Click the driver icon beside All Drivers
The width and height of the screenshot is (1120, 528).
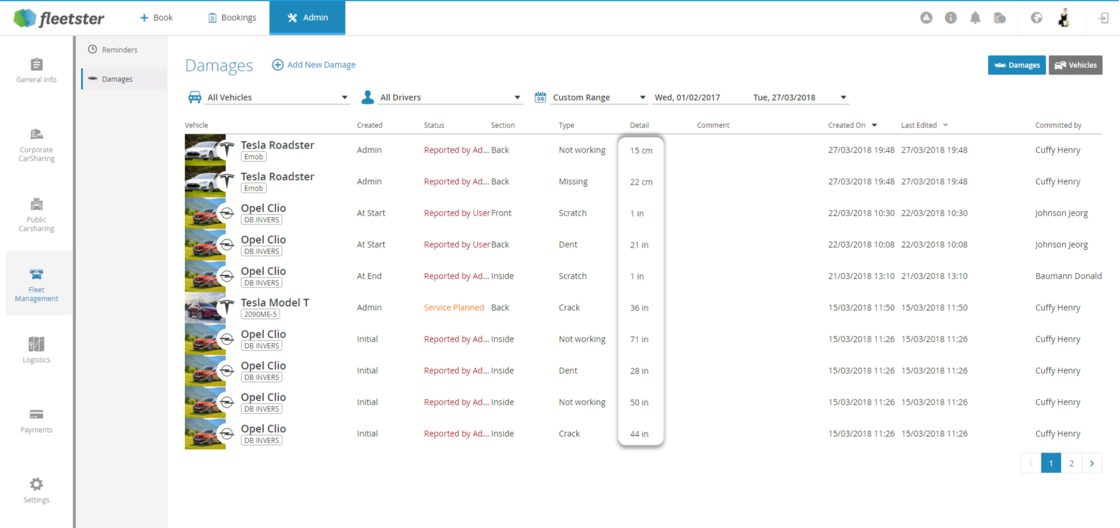368,97
